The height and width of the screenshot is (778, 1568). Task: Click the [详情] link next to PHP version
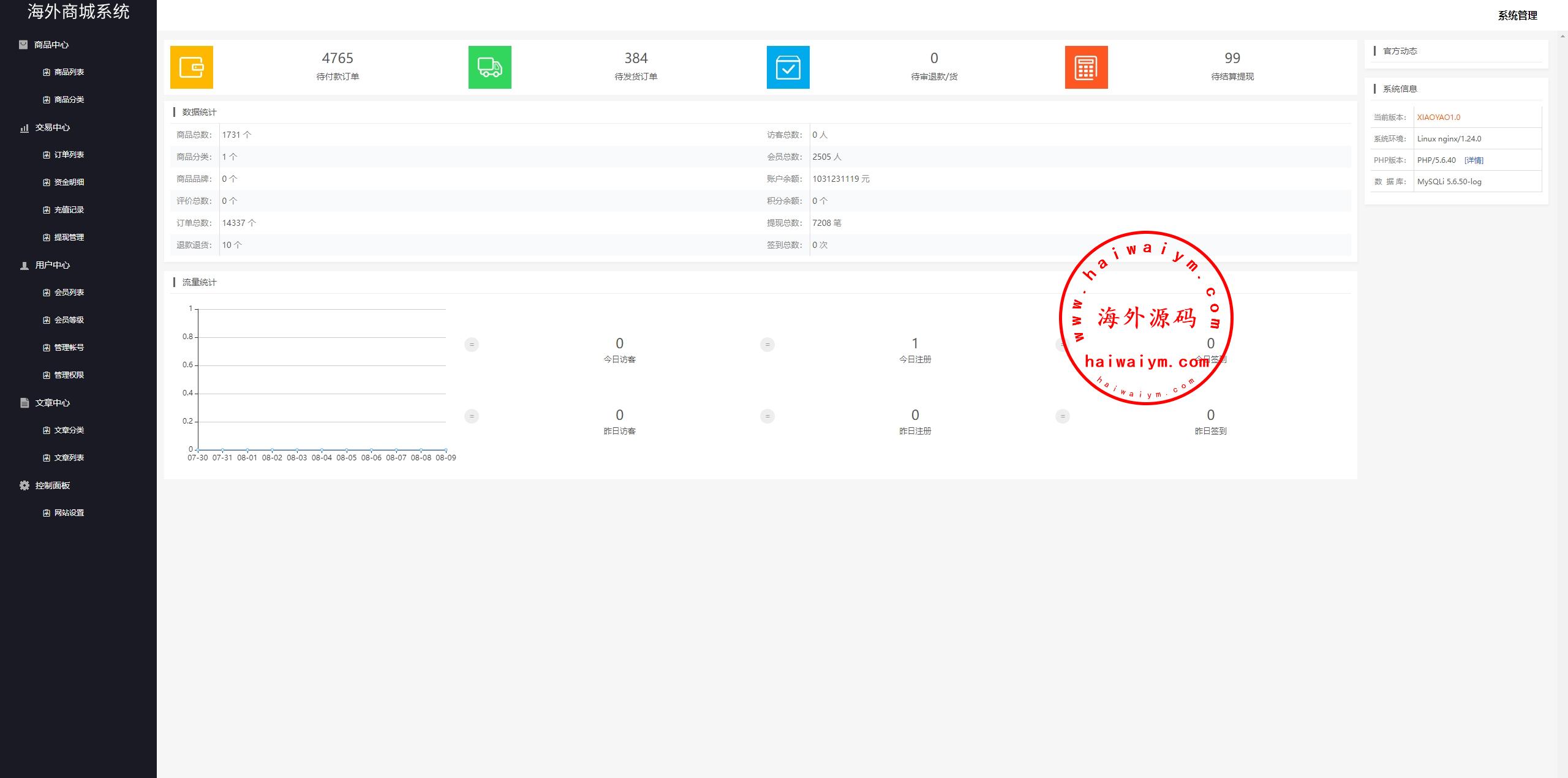click(1474, 160)
